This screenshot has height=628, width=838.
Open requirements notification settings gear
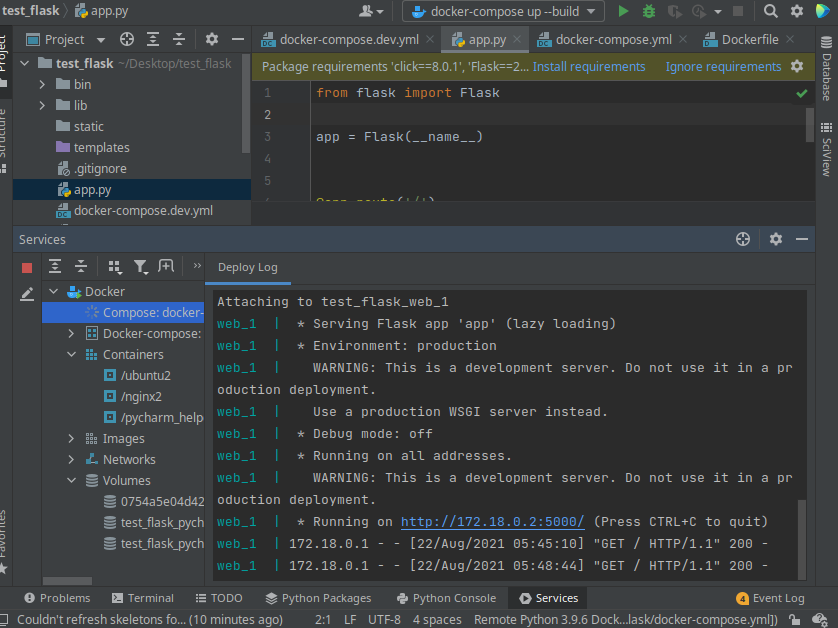click(x=797, y=66)
